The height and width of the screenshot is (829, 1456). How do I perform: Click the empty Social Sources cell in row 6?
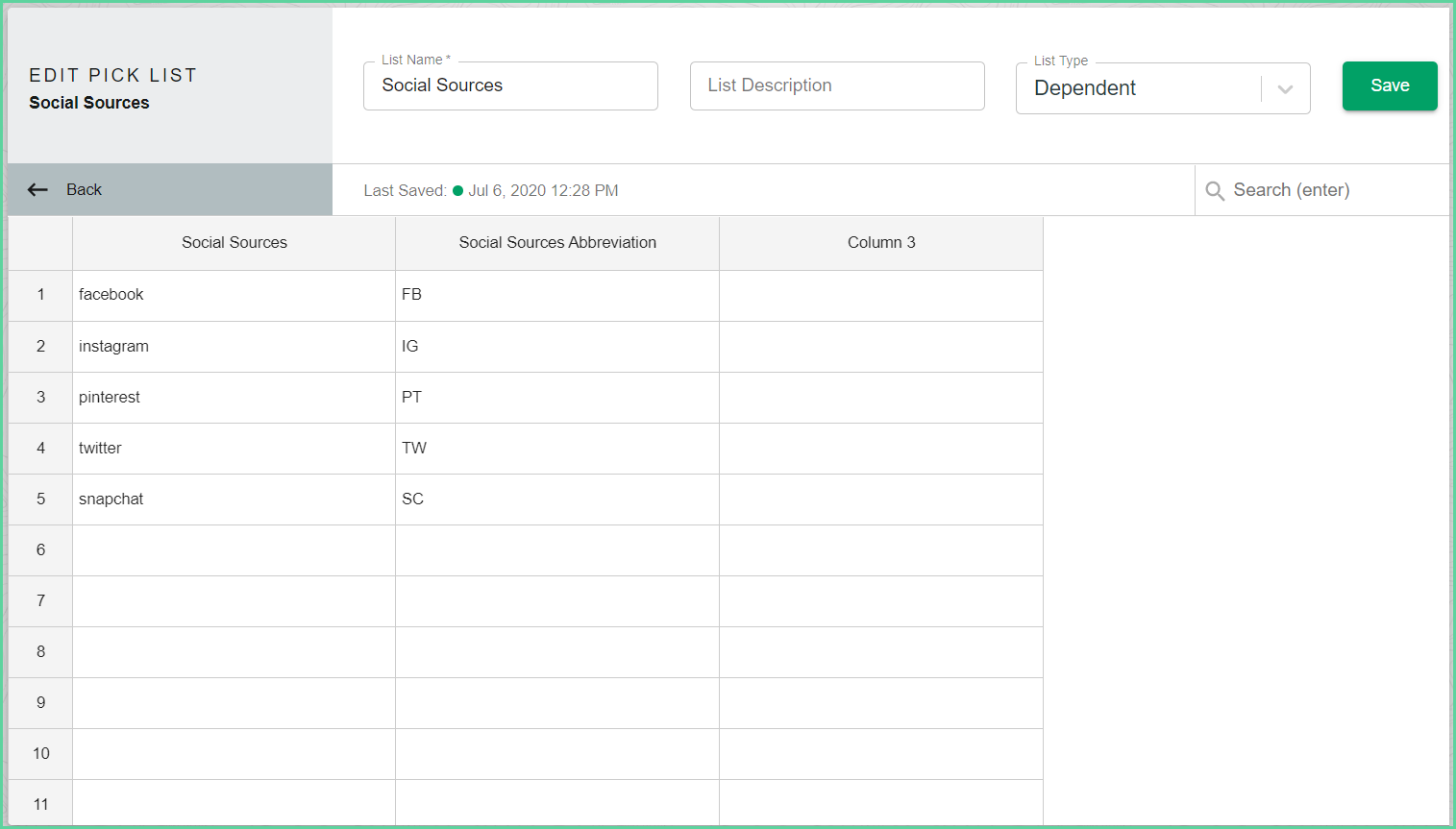pyautogui.click(x=234, y=550)
